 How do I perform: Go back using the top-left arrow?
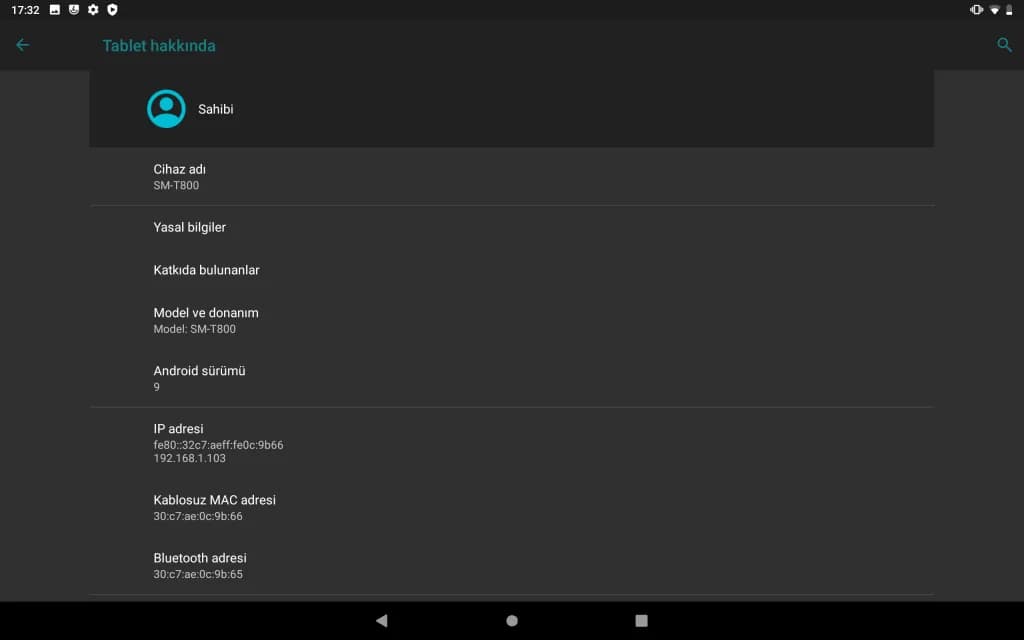(22, 45)
